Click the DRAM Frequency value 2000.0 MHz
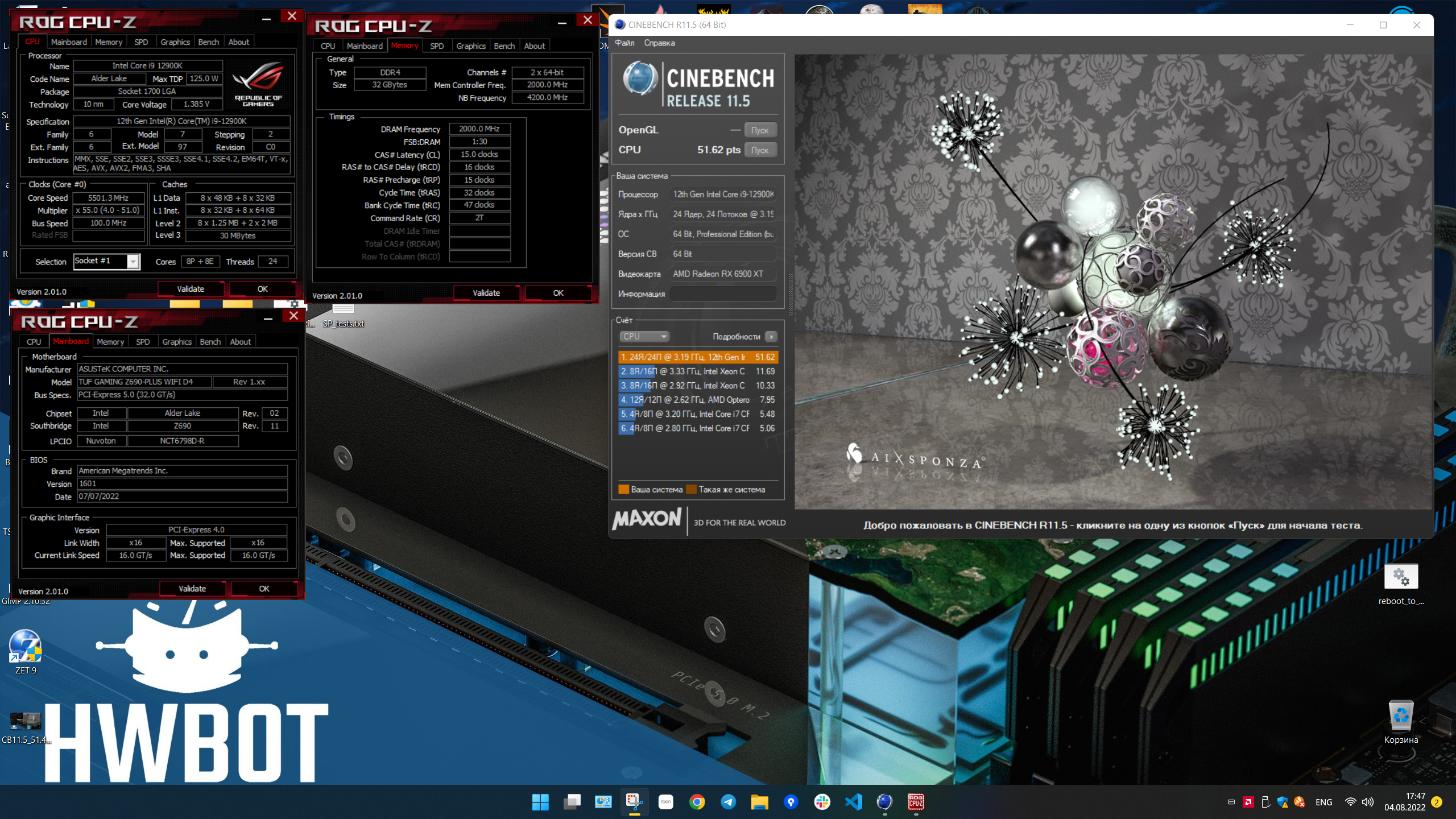Viewport: 1456px width, 819px height. 479,129
